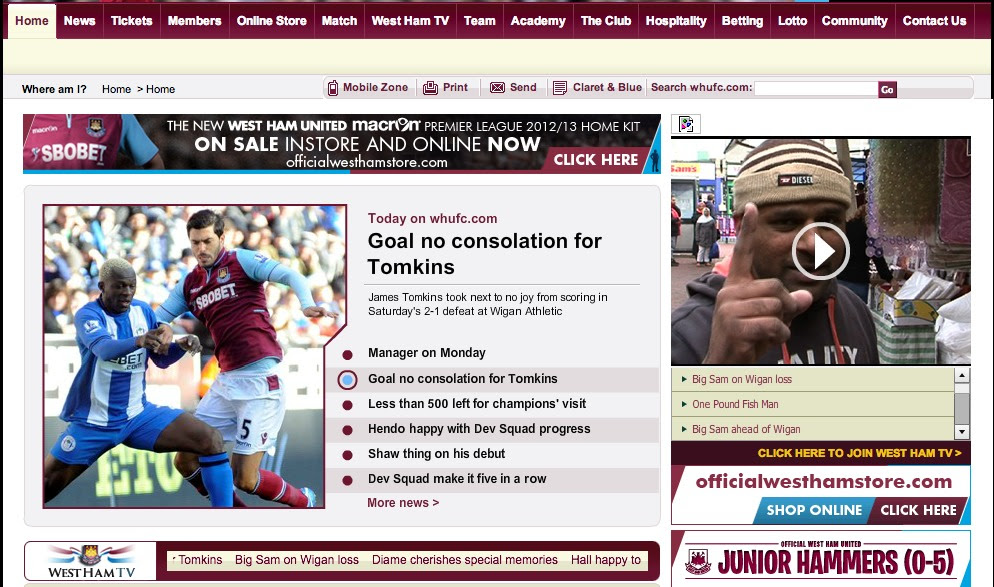Click the SHOP ONLINE button
The height and width of the screenshot is (587, 994).
814,510
